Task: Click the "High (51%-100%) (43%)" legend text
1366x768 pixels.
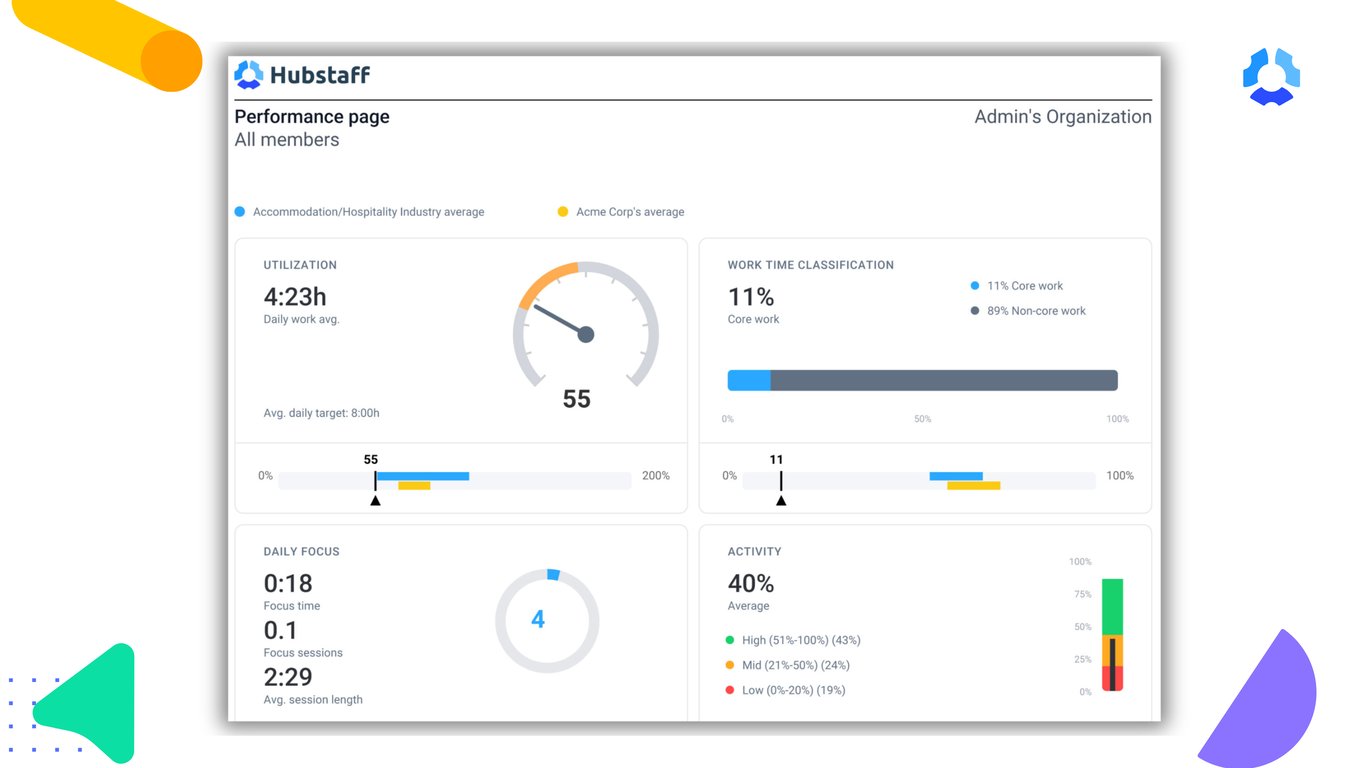Action: click(x=801, y=640)
